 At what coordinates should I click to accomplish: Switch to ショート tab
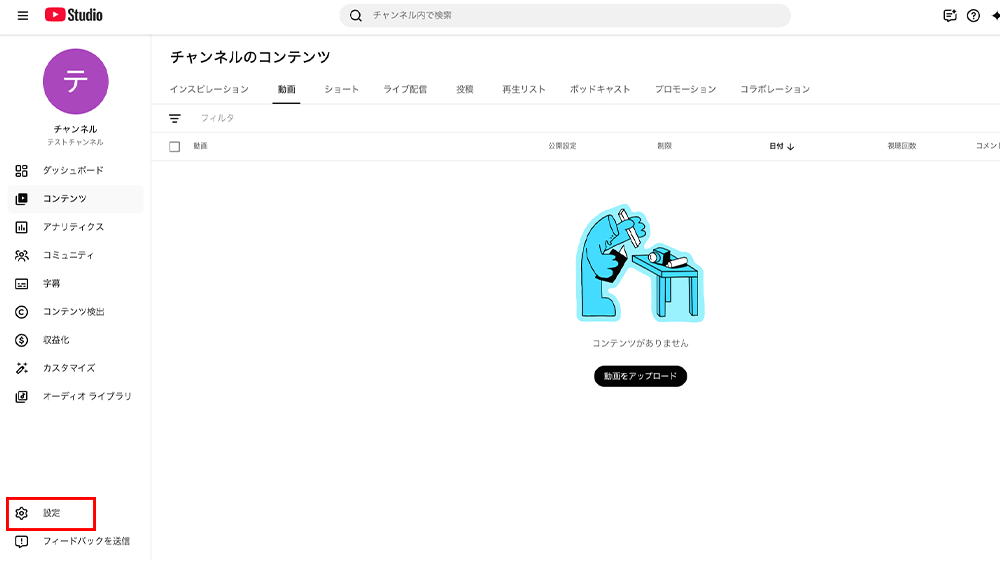(341, 89)
